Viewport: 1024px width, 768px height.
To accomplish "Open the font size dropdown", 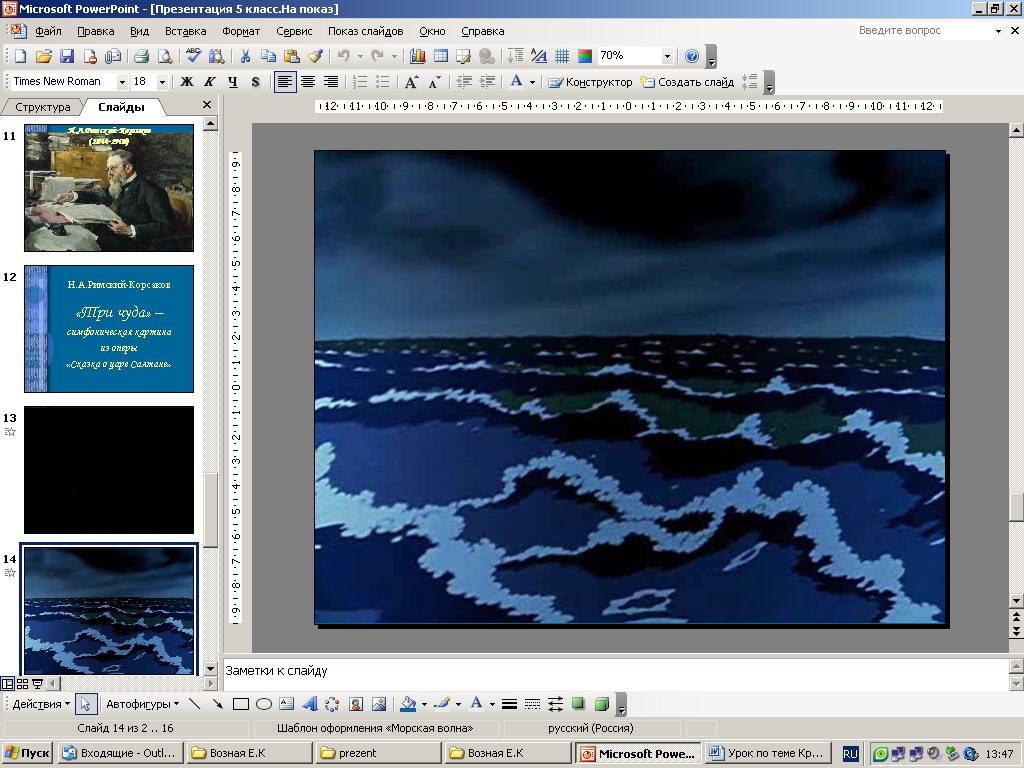I will [x=162, y=82].
